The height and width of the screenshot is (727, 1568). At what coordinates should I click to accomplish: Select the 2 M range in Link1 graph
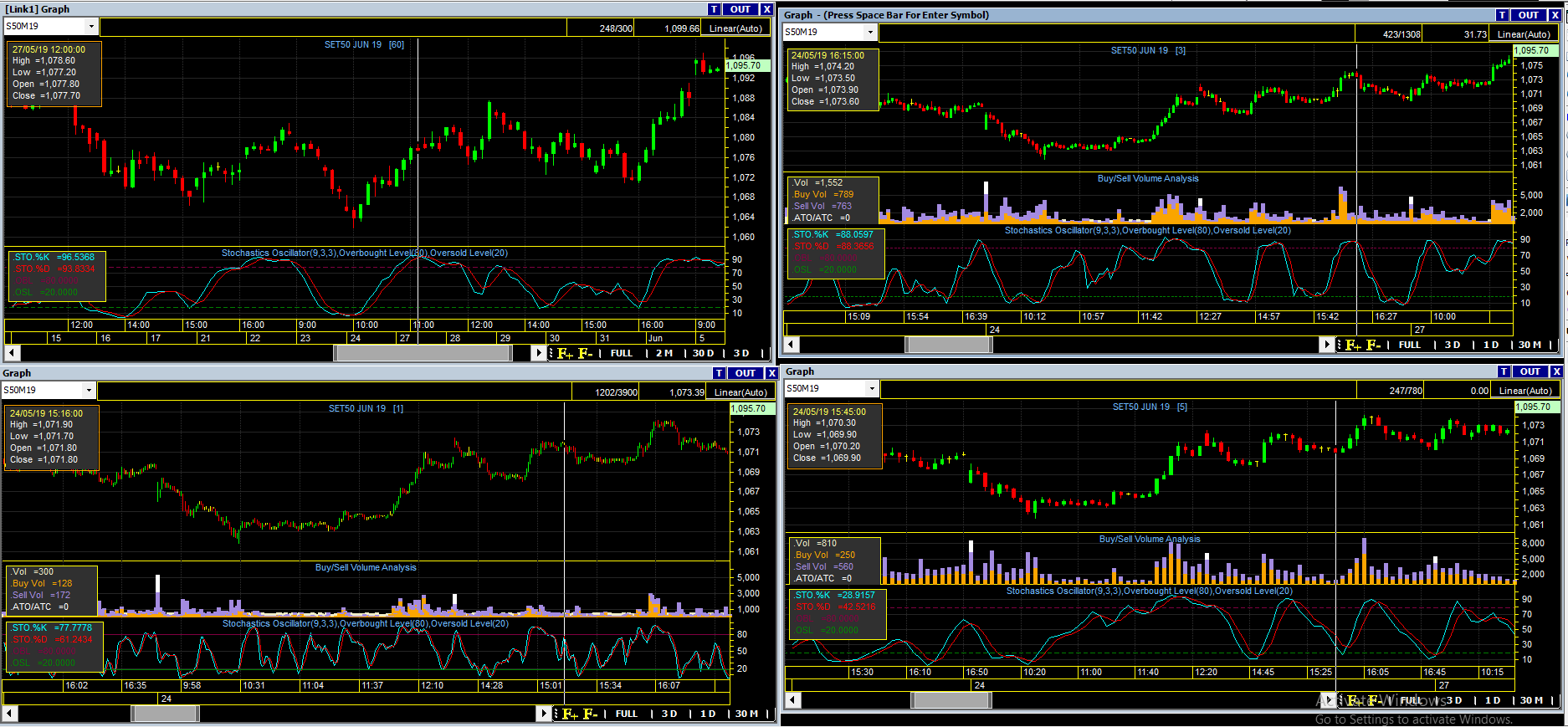point(664,353)
